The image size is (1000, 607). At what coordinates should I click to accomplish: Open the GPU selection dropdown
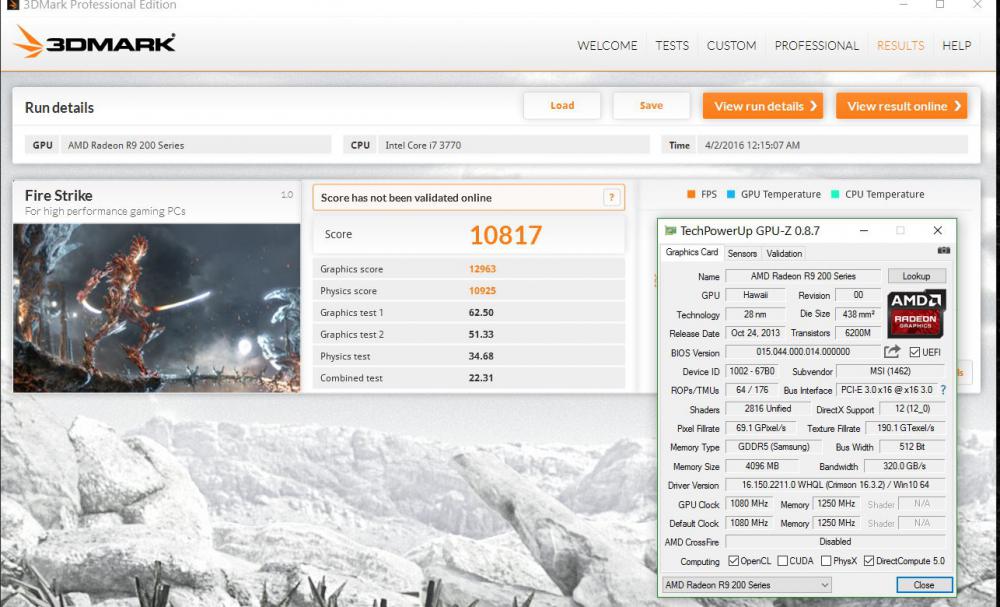pyautogui.click(x=746, y=585)
